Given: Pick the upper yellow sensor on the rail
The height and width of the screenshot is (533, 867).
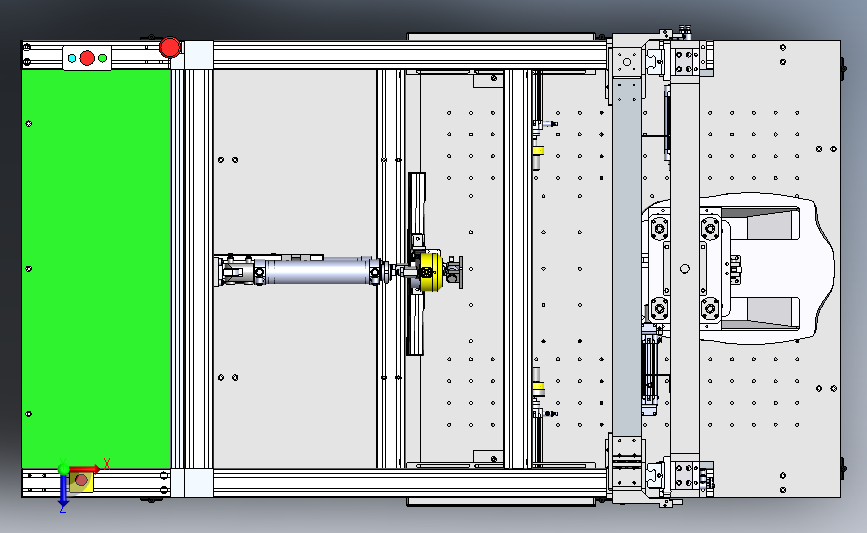Looking at the screenshot, I should [x=538, y=150].
